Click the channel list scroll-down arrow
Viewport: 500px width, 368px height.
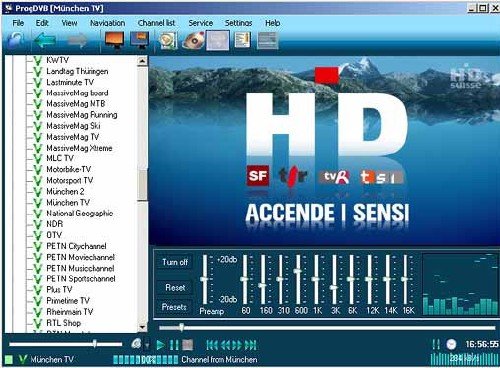(x=142, y=327)
